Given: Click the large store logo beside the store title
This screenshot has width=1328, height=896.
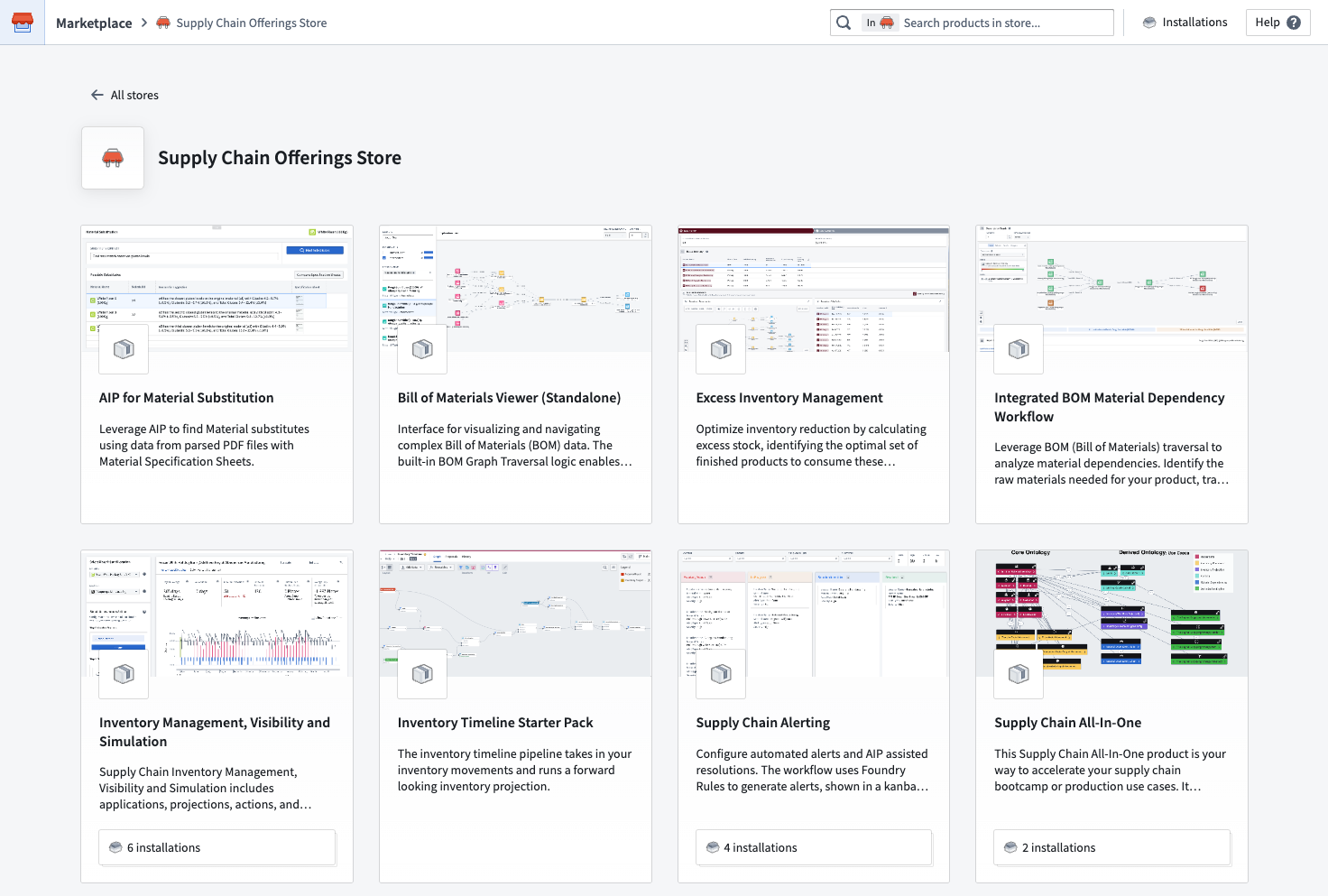Looking at the screenshot, I should tap(113, 158).
